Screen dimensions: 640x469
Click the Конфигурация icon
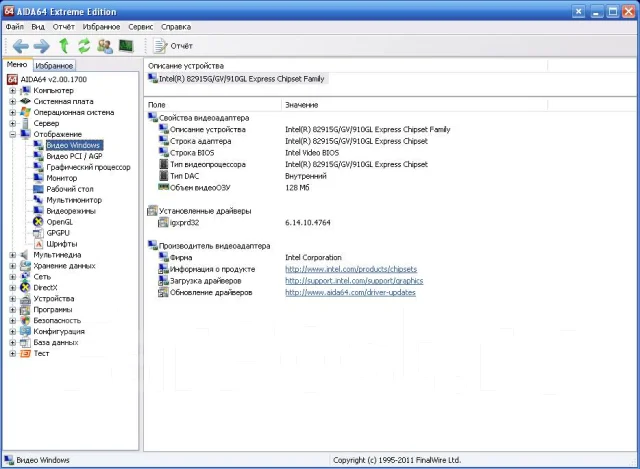(x=25, y=331)
